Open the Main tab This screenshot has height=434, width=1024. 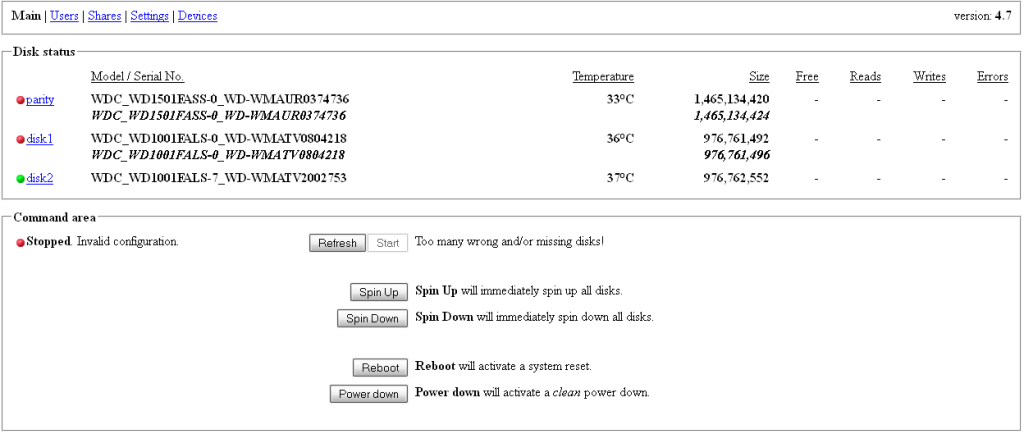pos(26,16)
